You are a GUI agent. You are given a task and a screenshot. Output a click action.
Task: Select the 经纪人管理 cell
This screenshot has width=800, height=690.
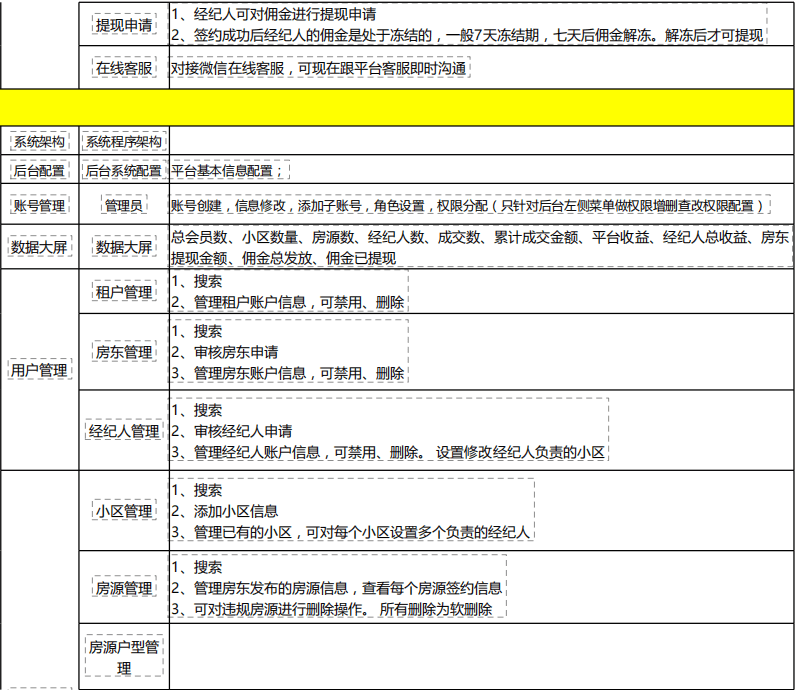coord(124,432)
